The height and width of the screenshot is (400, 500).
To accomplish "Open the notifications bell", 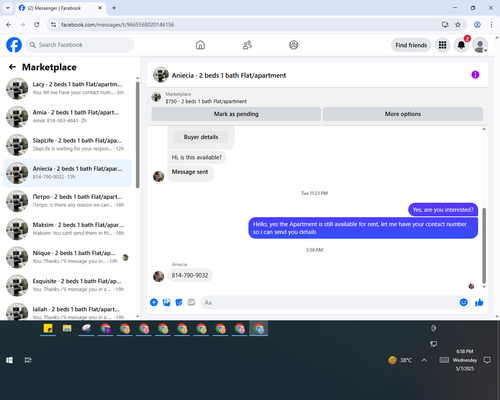I will (x=461, y=45).
